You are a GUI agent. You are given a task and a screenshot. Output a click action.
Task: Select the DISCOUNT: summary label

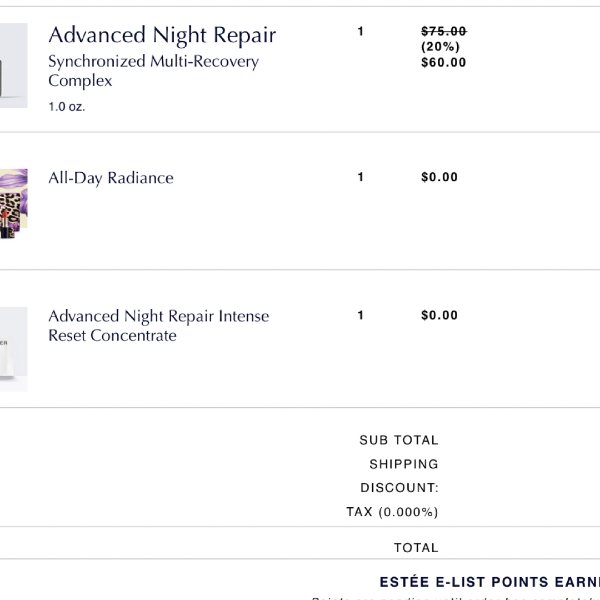point(399,488)
